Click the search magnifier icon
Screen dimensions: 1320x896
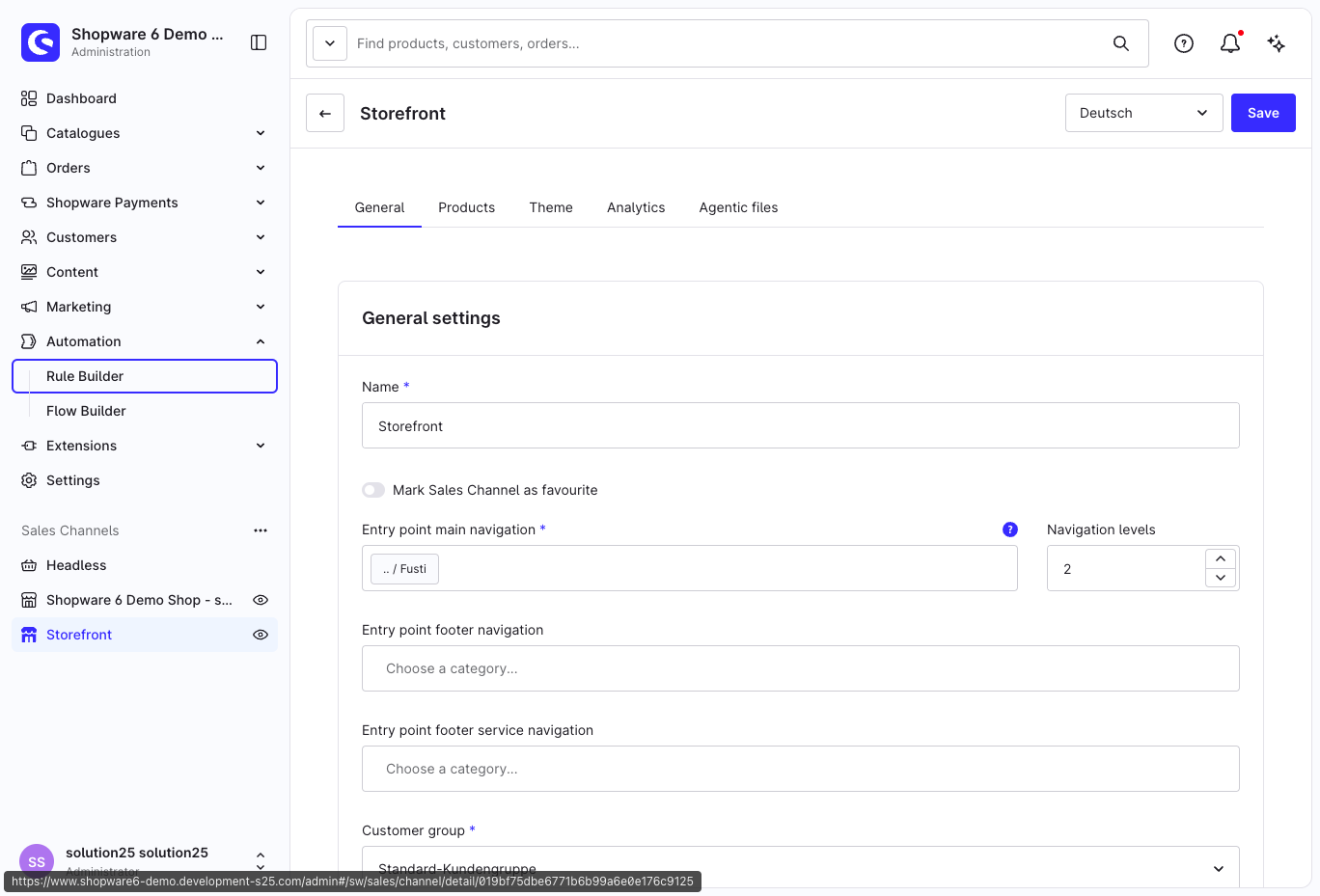coord(1121,43)
